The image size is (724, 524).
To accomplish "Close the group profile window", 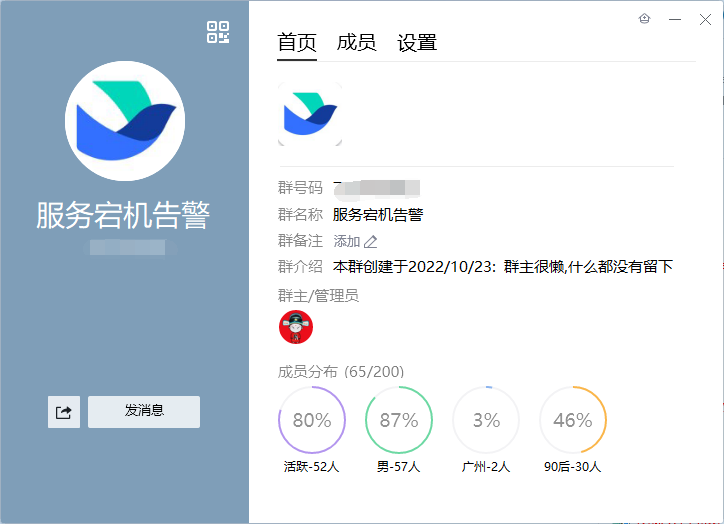I will pyautogui.click(x=705, y=19).
